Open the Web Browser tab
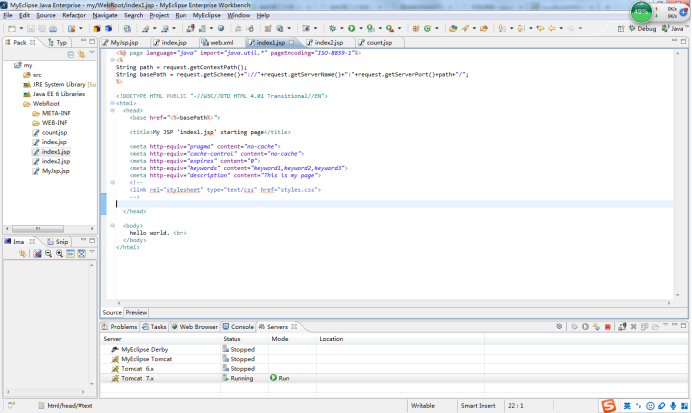 [x=194, y=327]
